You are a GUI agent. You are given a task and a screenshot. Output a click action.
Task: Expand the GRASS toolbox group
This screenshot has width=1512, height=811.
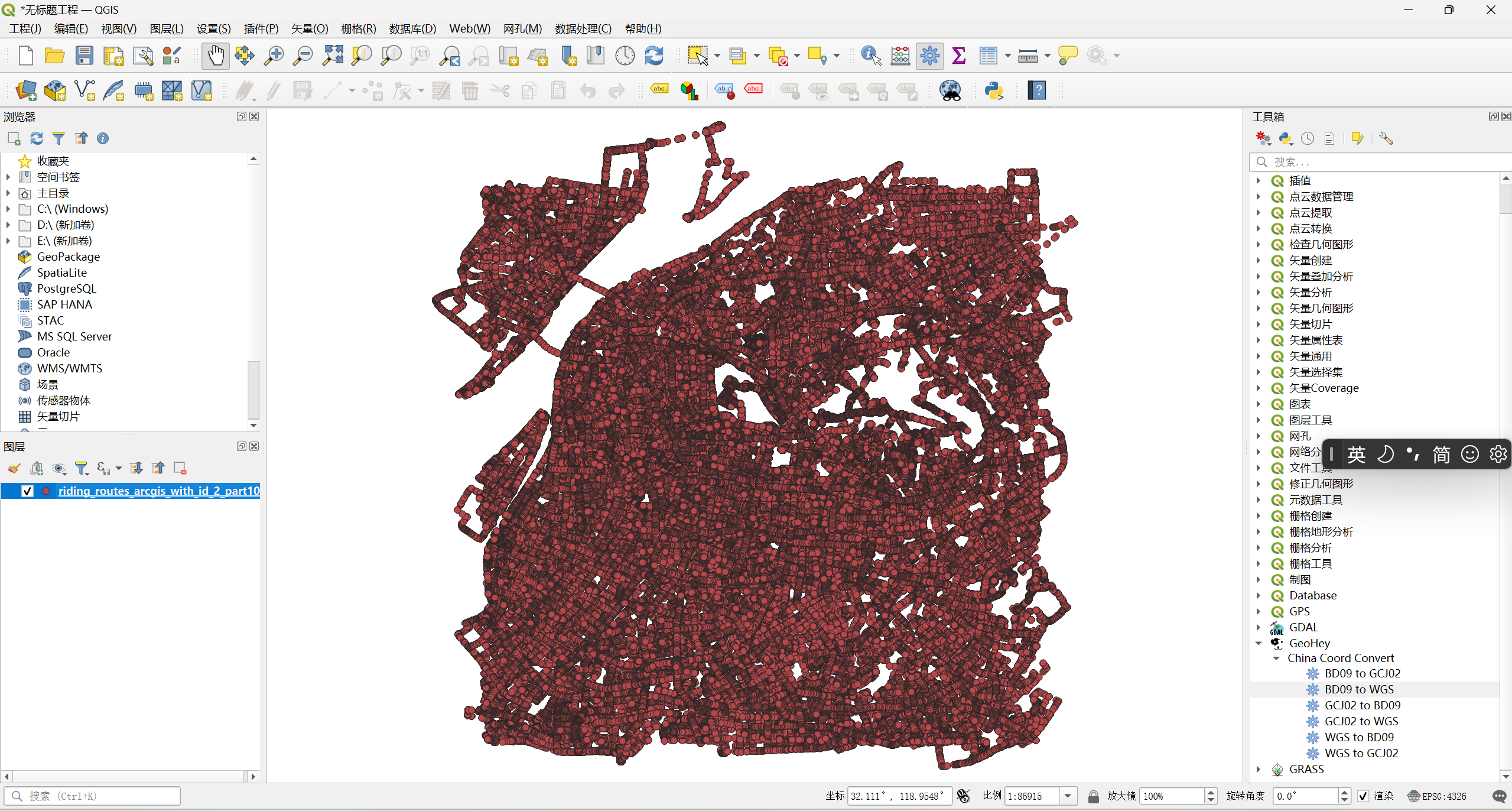click(x=1259, y=769)
